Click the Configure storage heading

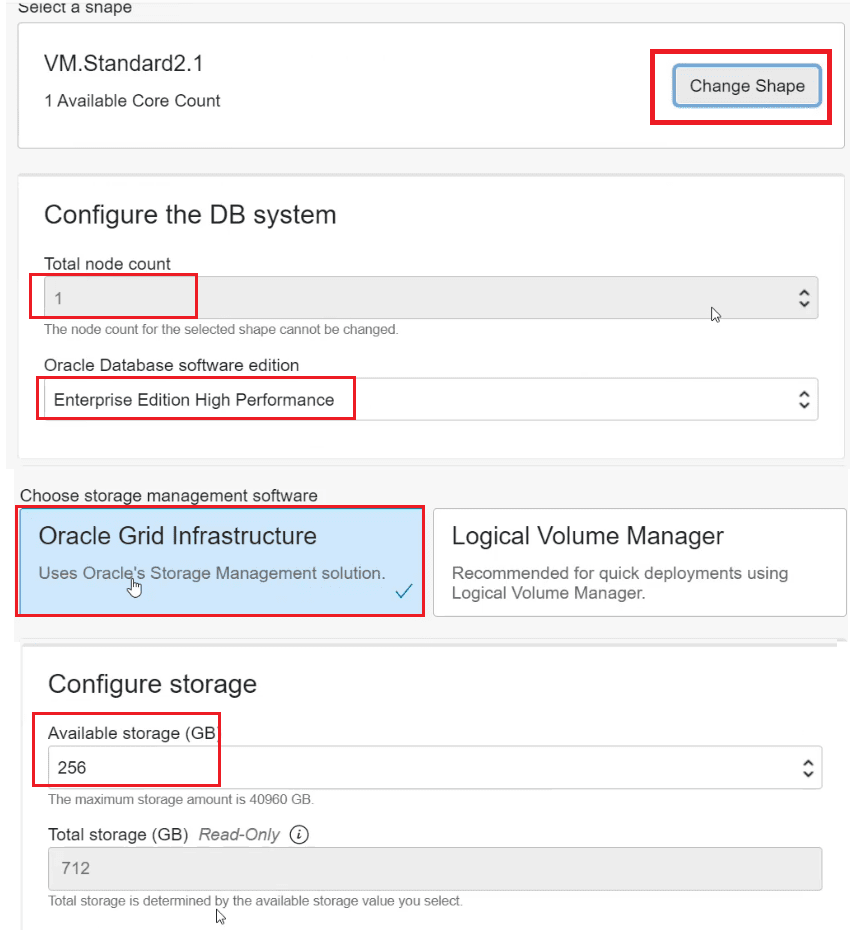click(152, 685)
